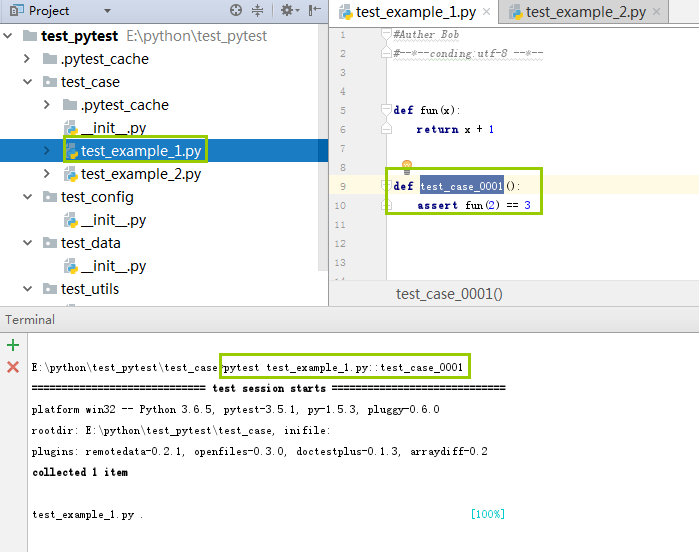Fold the test_case_0001 function at line 9
699x552 pixels.
pos(385,185)
